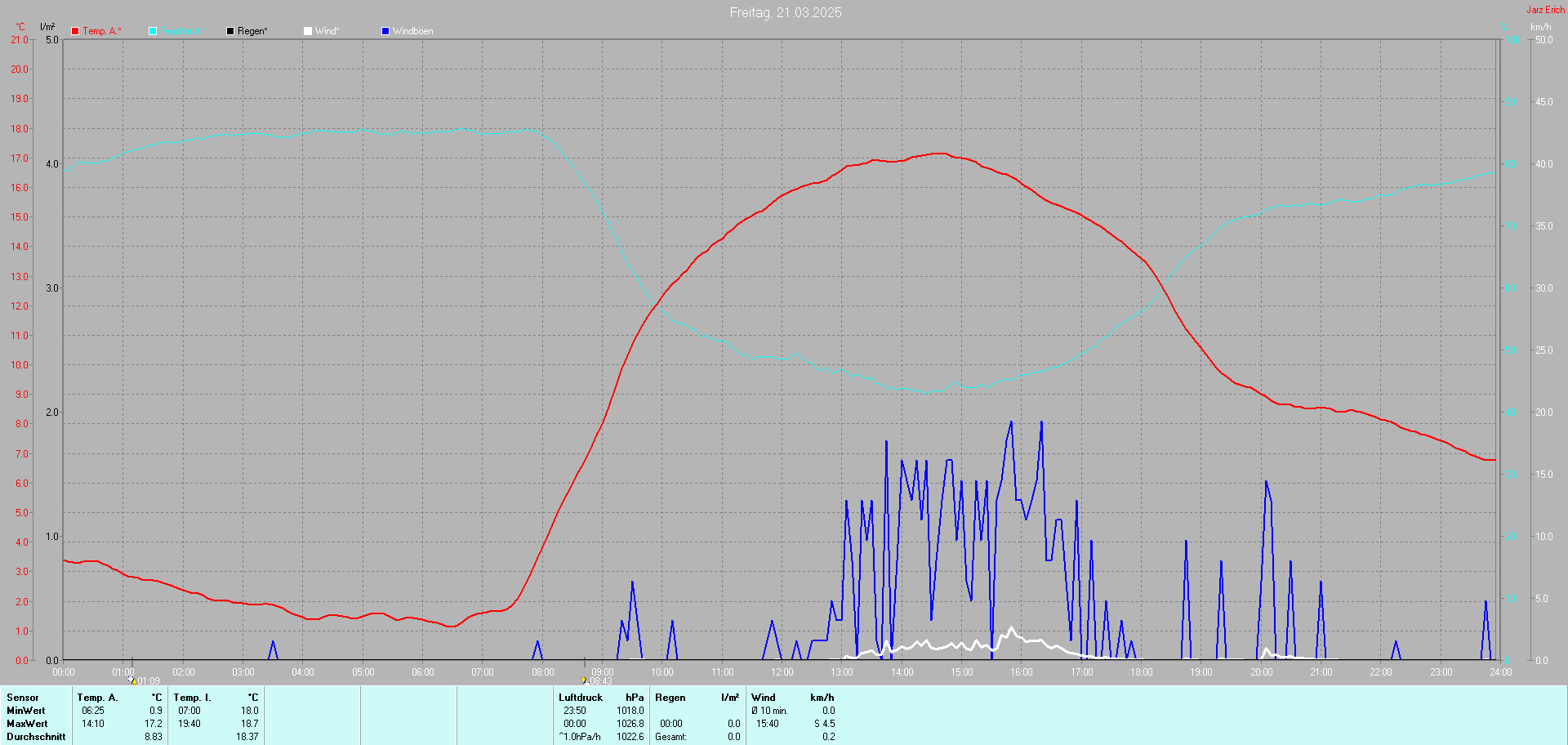The image size is (1568, 745).
Task: Click the max wind value 'S 4.5'
Action: 825,724
